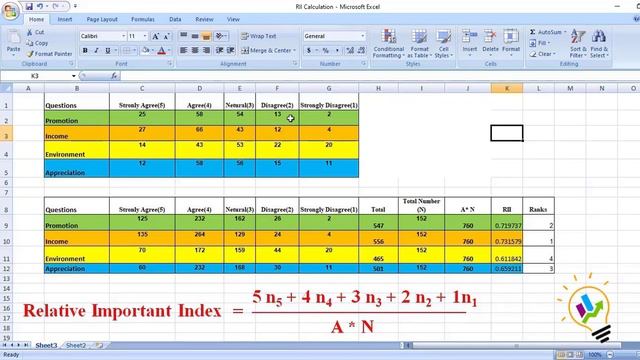The width and height of the screenshot is (640, 360).
Task: Open Find & Select
Action: tap(599, 43)
